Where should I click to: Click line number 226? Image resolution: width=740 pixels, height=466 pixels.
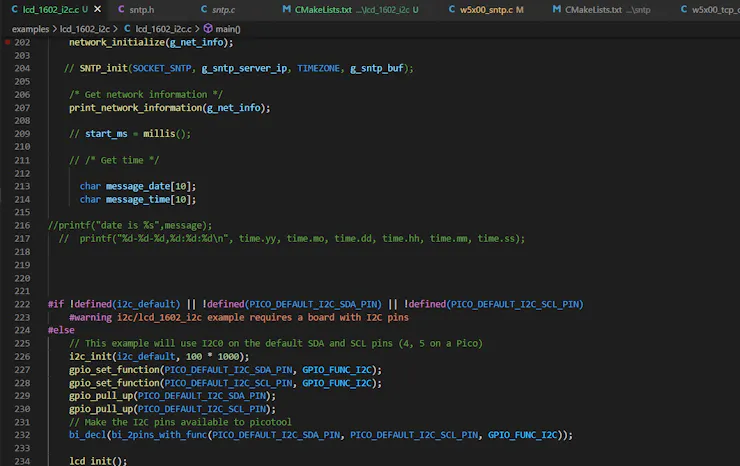pos(22,356)
